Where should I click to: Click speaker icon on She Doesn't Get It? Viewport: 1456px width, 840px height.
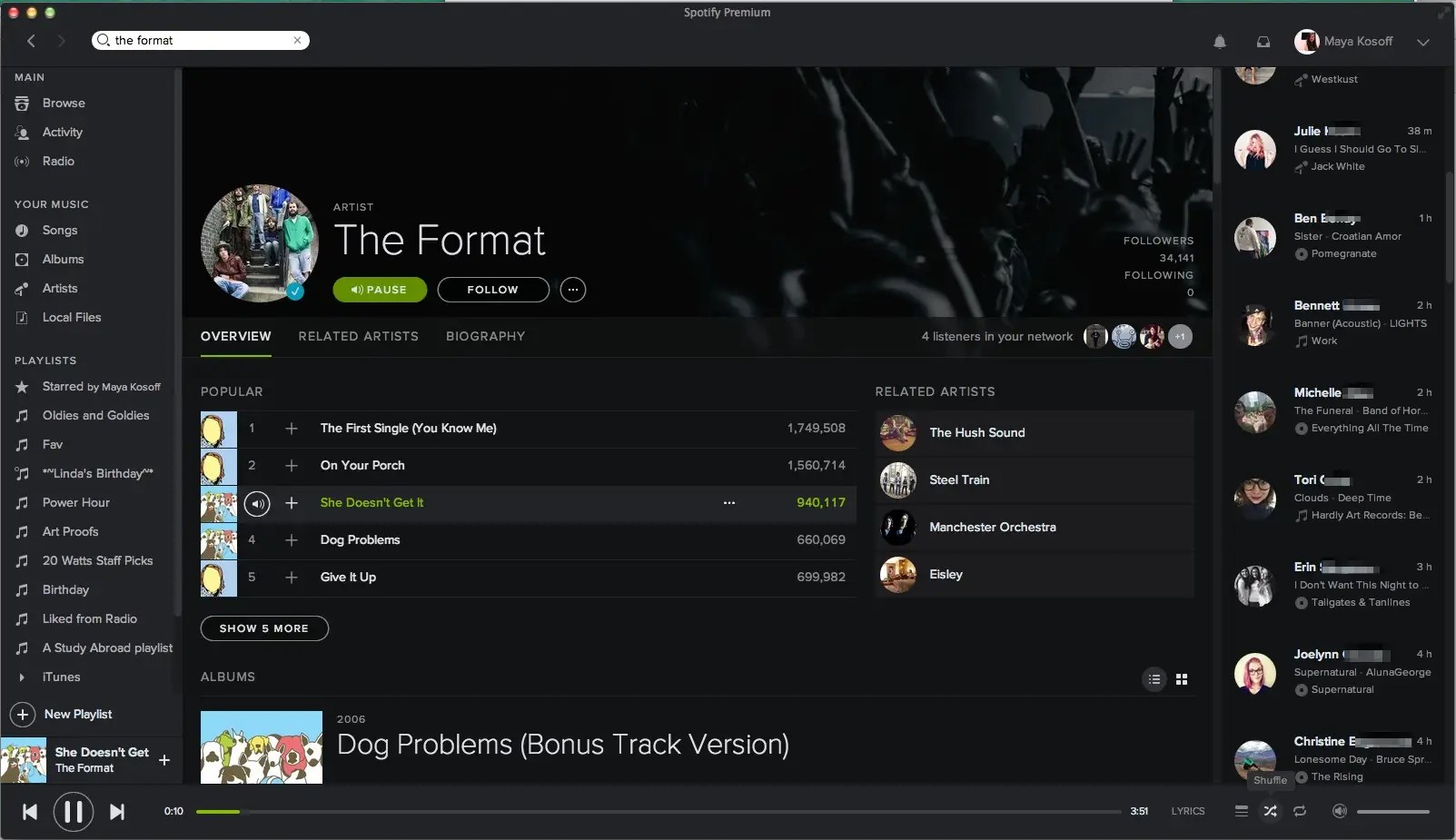pyautogui.click(x=257, y=502)
